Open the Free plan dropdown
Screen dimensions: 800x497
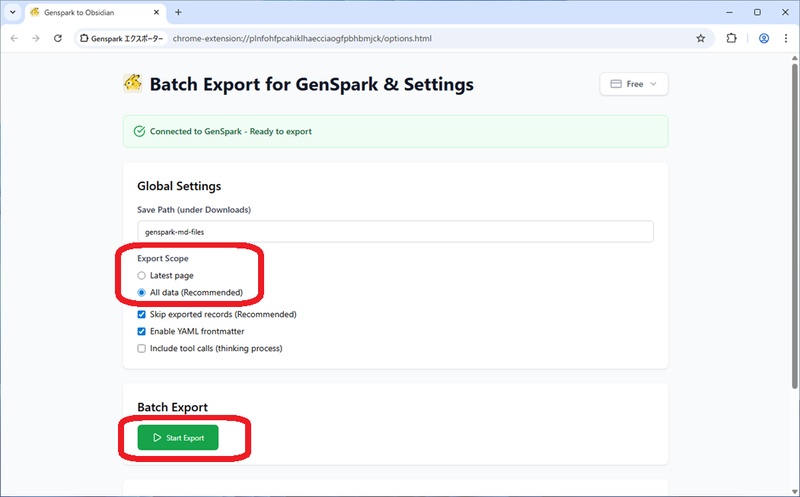[634, 84]
